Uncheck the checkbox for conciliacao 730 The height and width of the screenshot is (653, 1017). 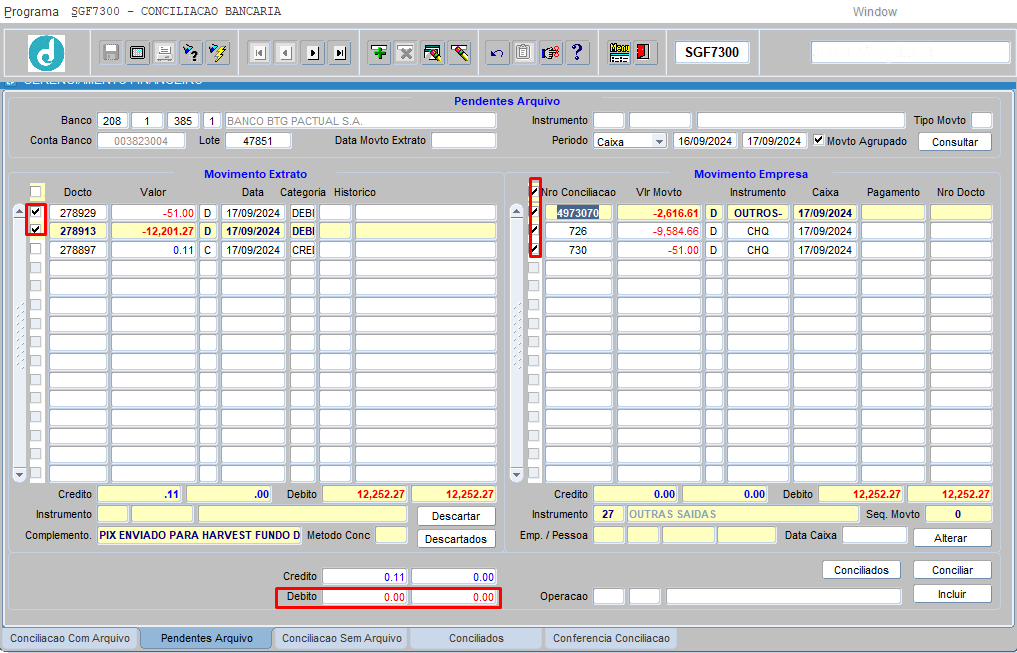point(534,248)
